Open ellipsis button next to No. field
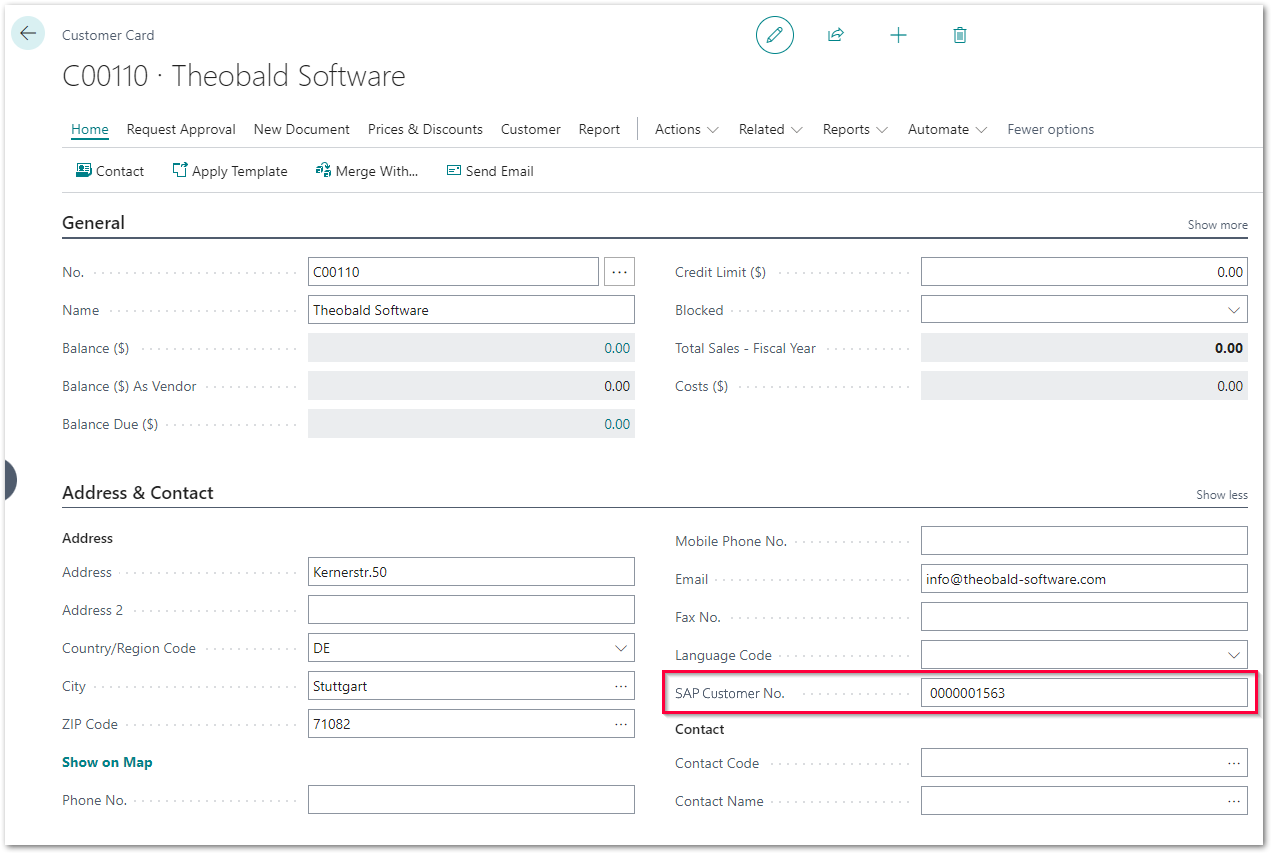Viewport: 1272px width, 854px height. point(619,272)
